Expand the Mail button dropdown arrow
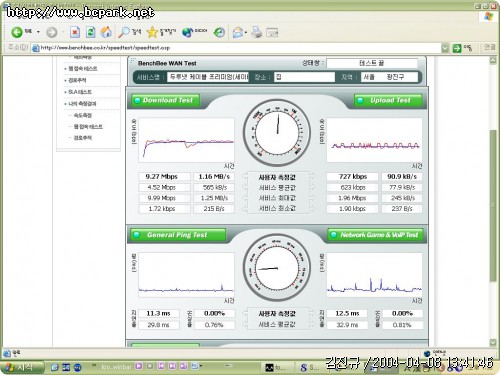The image size is (500, 375). [246, 32]
